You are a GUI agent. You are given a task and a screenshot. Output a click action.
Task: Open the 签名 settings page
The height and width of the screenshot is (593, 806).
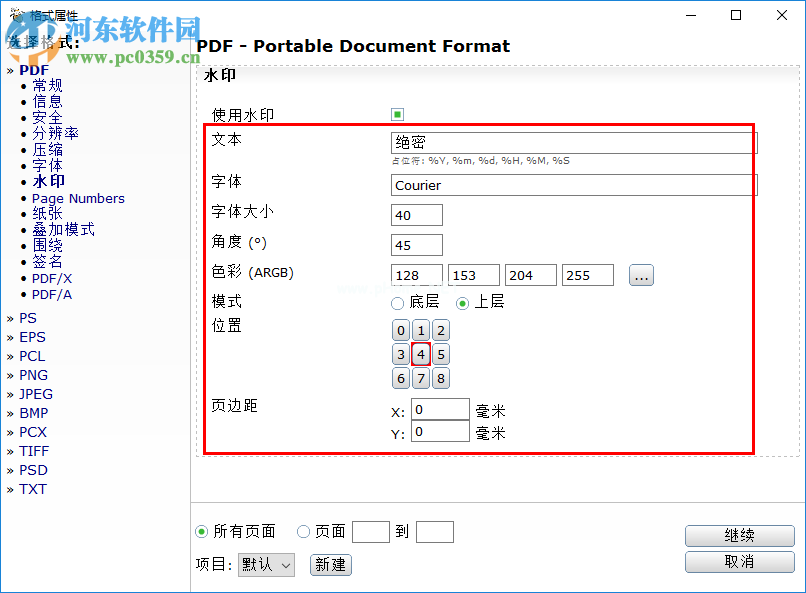[46, 261]
